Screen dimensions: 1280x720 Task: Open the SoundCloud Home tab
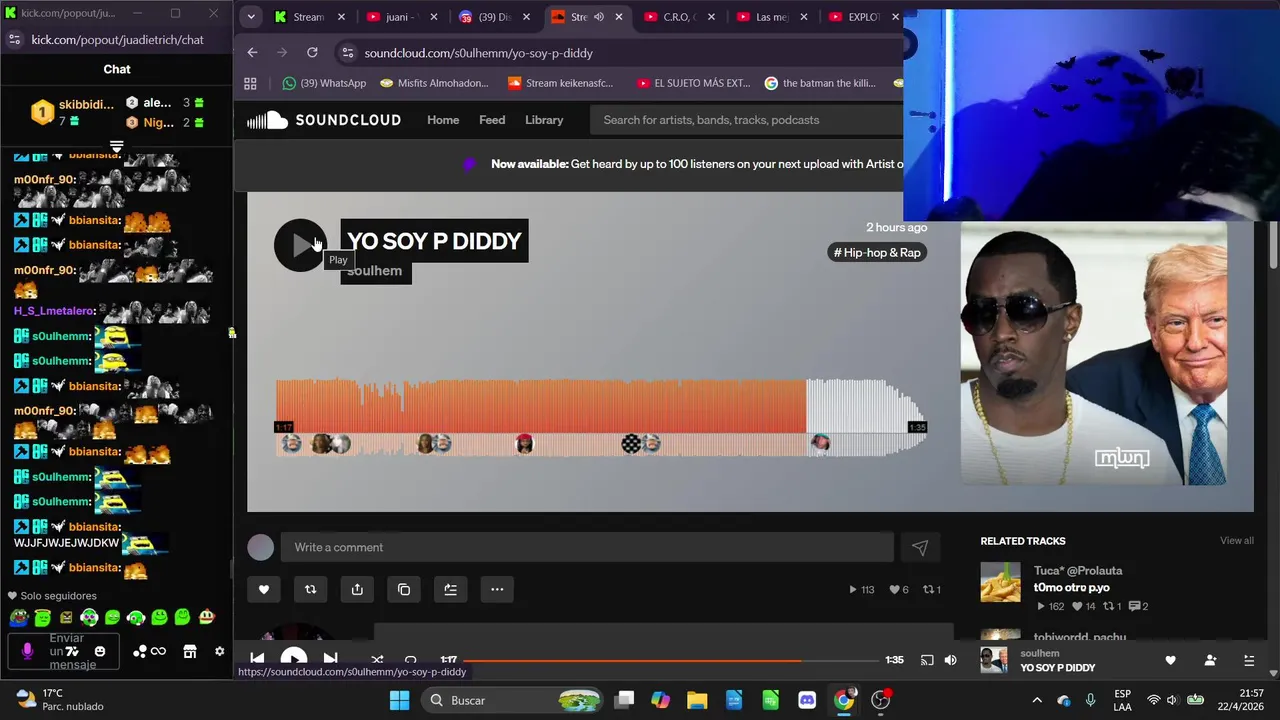[443, 120]
